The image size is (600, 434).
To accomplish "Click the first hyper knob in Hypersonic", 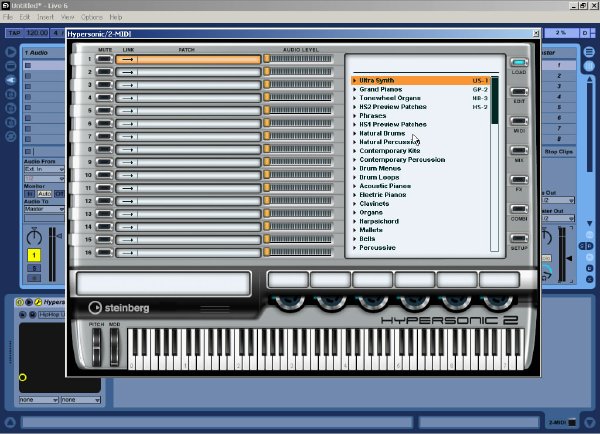I will pos(288,302).
